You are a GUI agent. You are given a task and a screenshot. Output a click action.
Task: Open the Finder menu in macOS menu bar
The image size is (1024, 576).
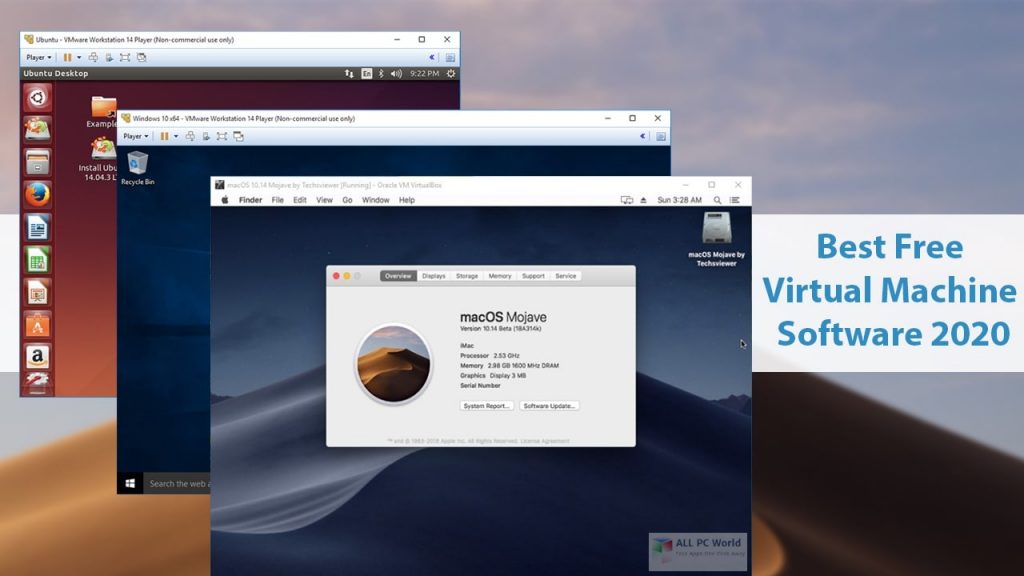(250, 200)
